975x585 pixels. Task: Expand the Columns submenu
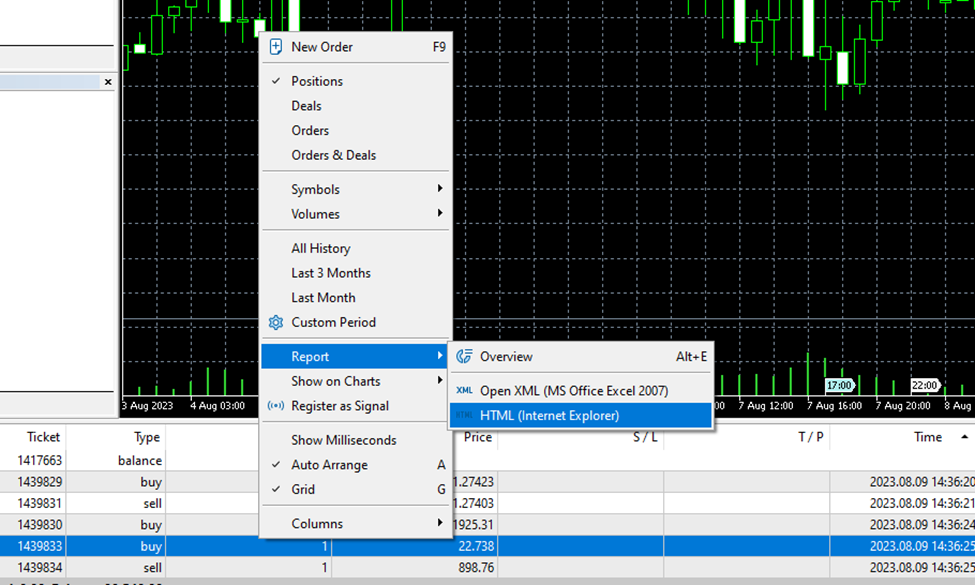coord(356,523)
